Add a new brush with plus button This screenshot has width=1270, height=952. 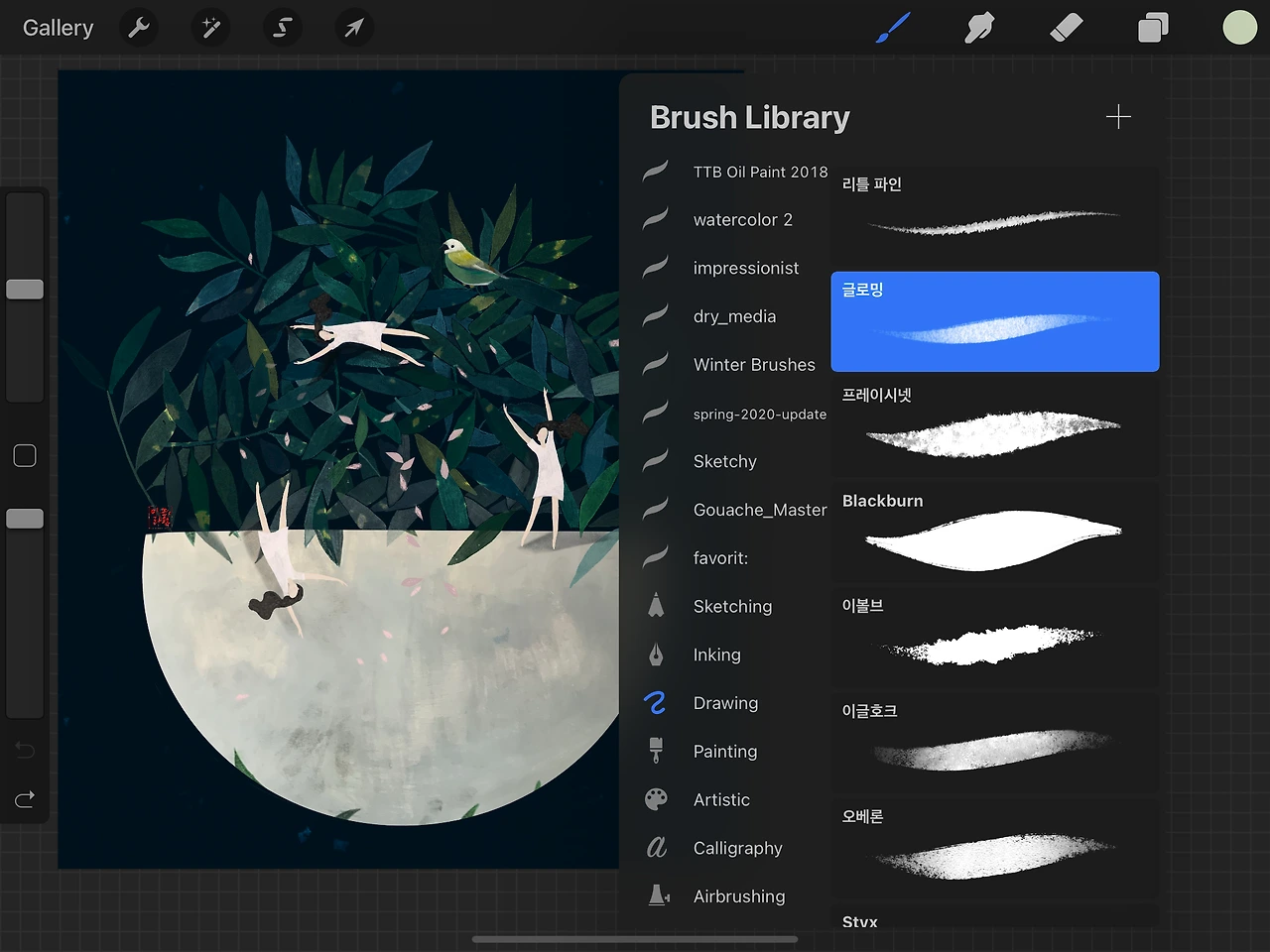tap(1118, 117)
